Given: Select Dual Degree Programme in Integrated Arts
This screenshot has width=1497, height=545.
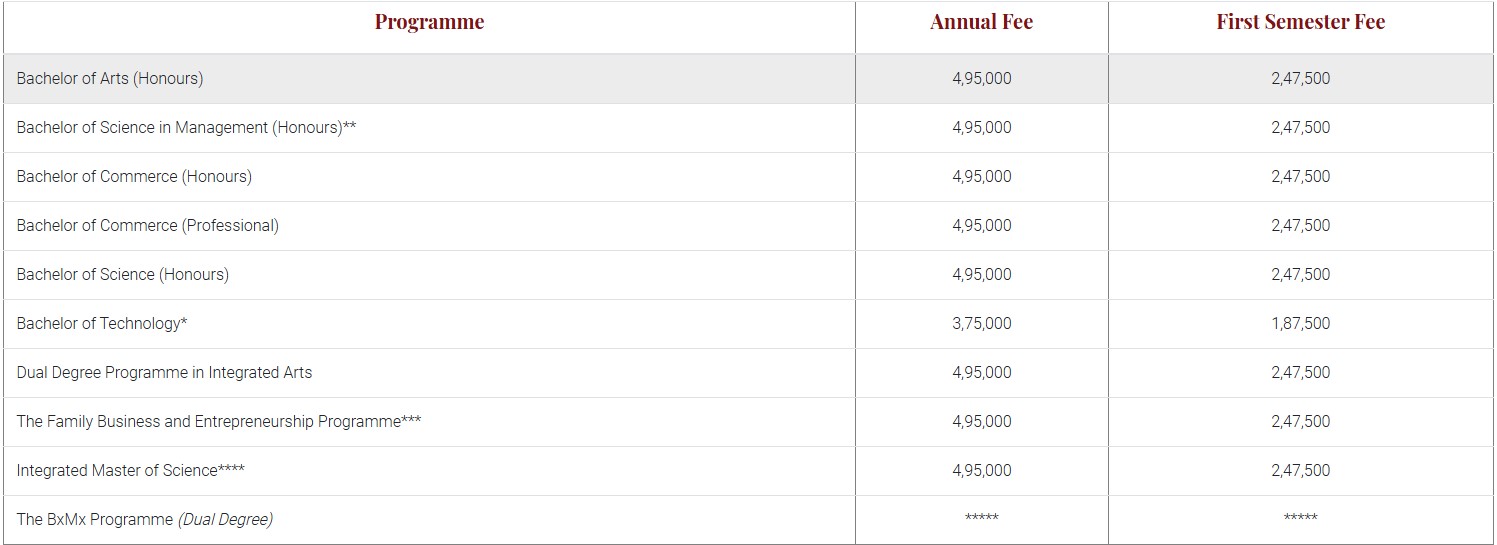Looking at the screenshot, I should pyautogui.click(x=748, y=372).
